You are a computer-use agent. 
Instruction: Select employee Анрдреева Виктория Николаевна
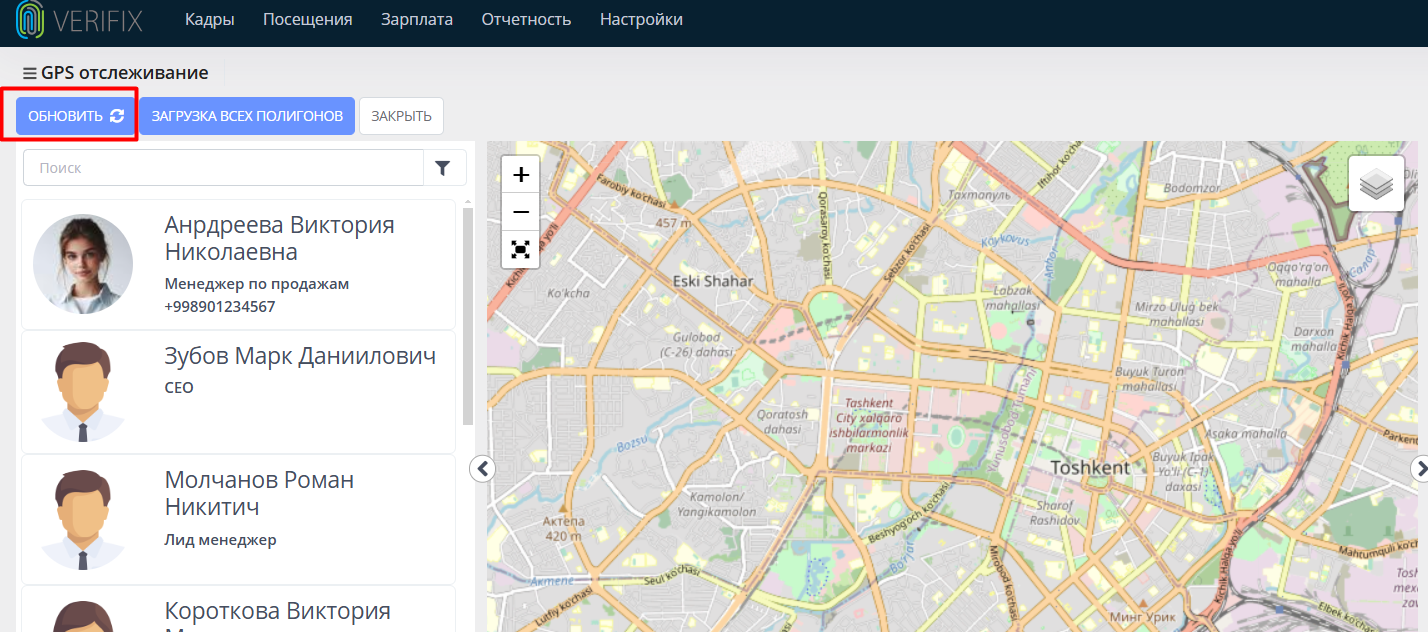pos(238,265)
